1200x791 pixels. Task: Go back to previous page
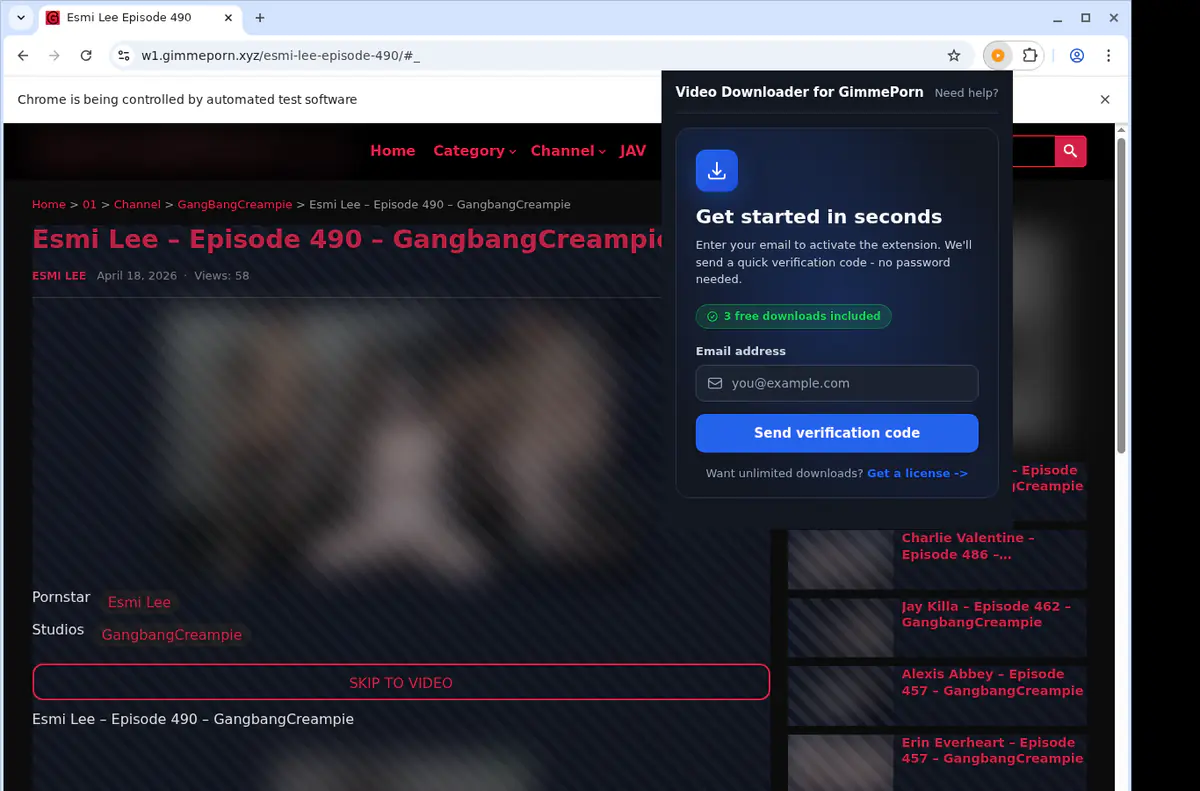(x=23, y=56)
